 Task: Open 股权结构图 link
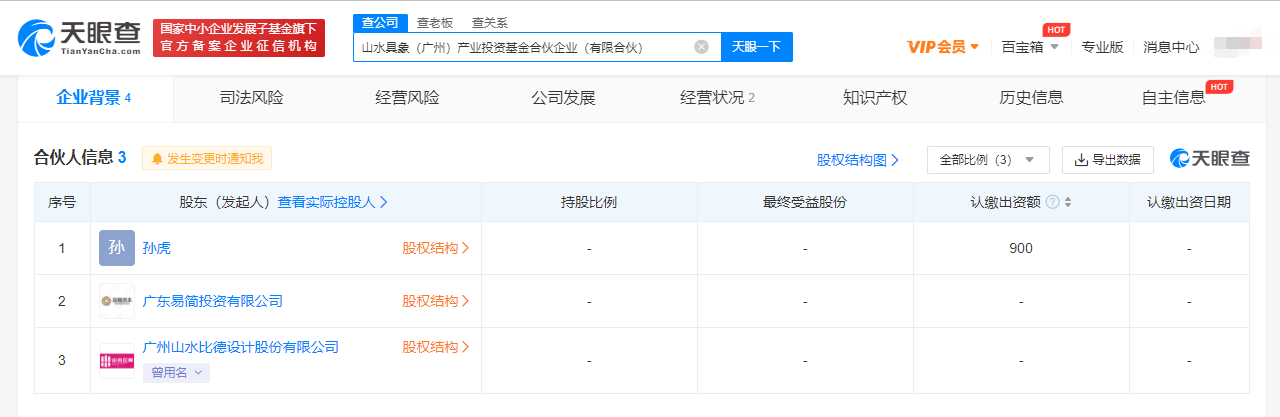858,160
